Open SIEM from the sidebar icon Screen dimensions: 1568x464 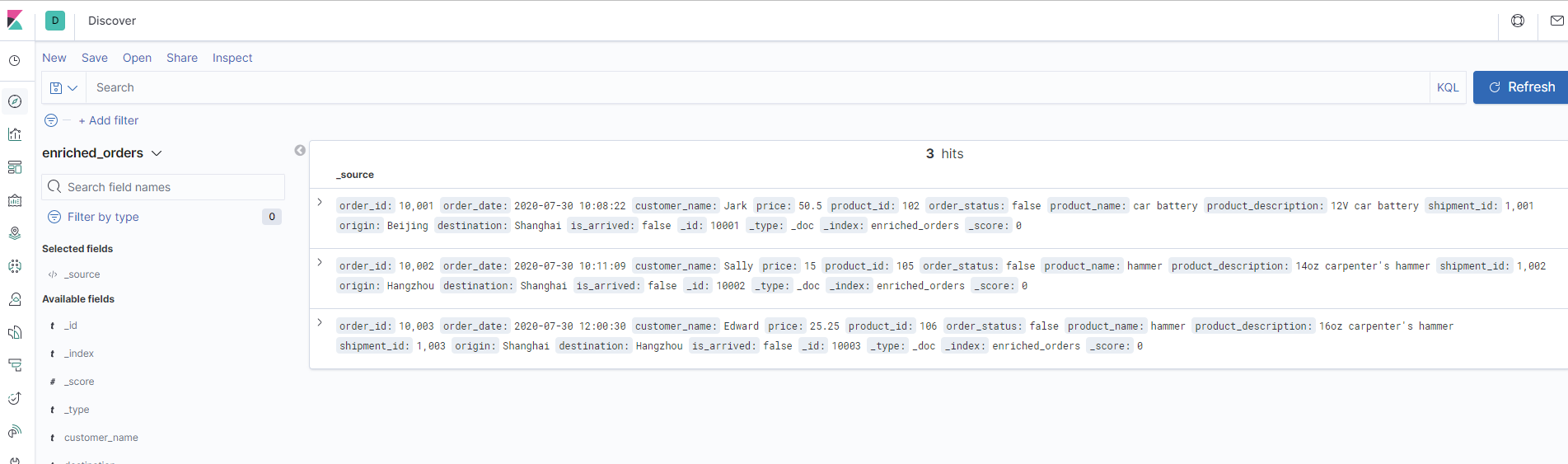pyautogui.click(x=15, y=431)
